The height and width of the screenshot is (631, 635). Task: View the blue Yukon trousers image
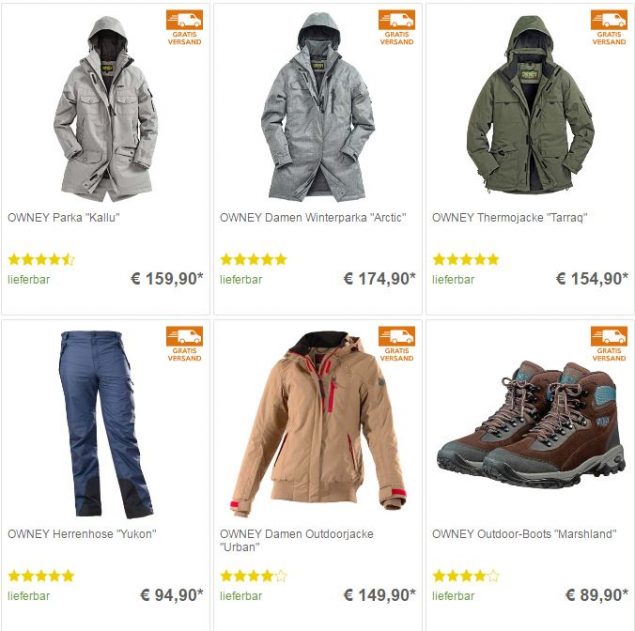pos(106,424)
